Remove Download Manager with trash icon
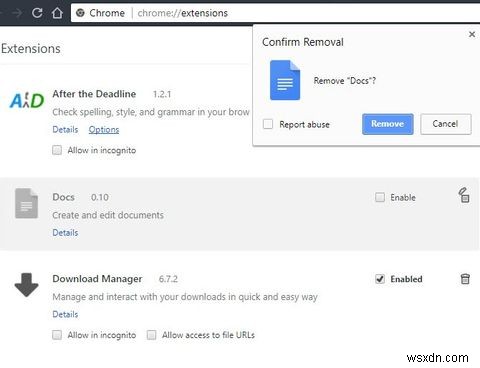 pos(465,279)
